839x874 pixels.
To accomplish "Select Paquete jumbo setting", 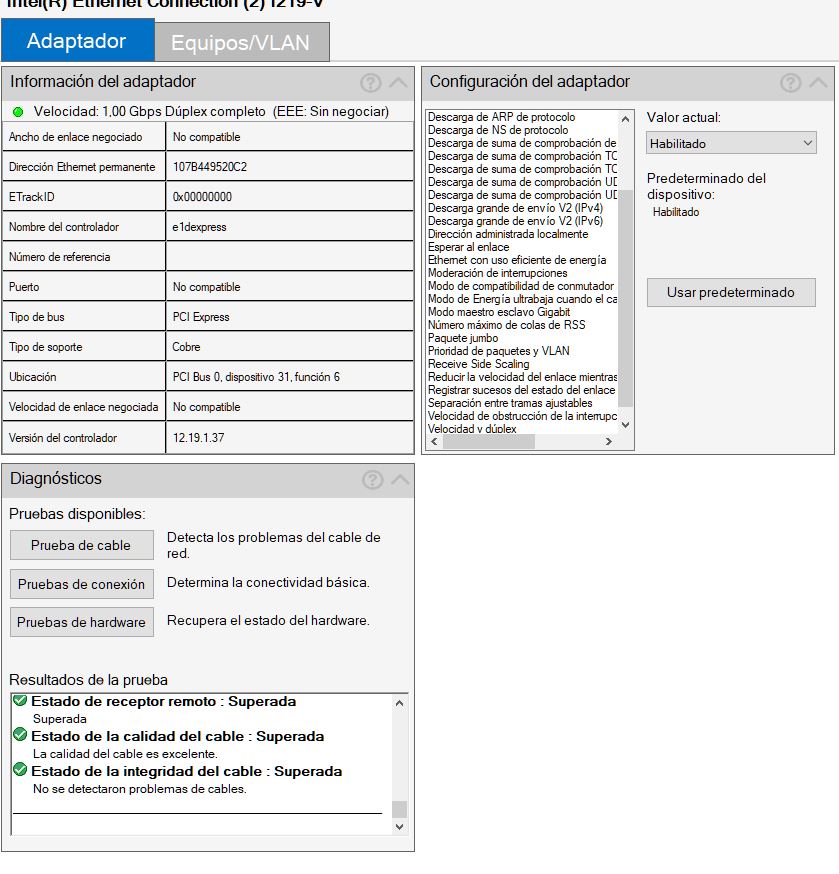I will [463, 338].
